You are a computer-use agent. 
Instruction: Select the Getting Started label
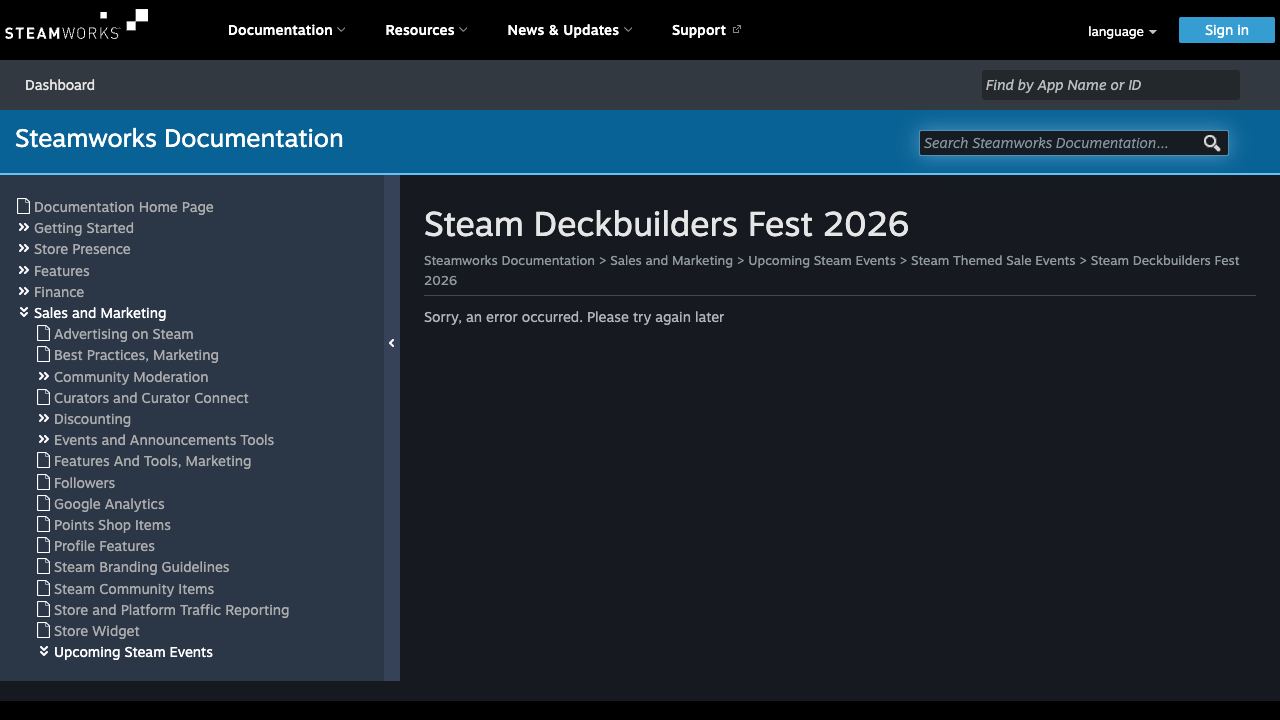(84, 228)
